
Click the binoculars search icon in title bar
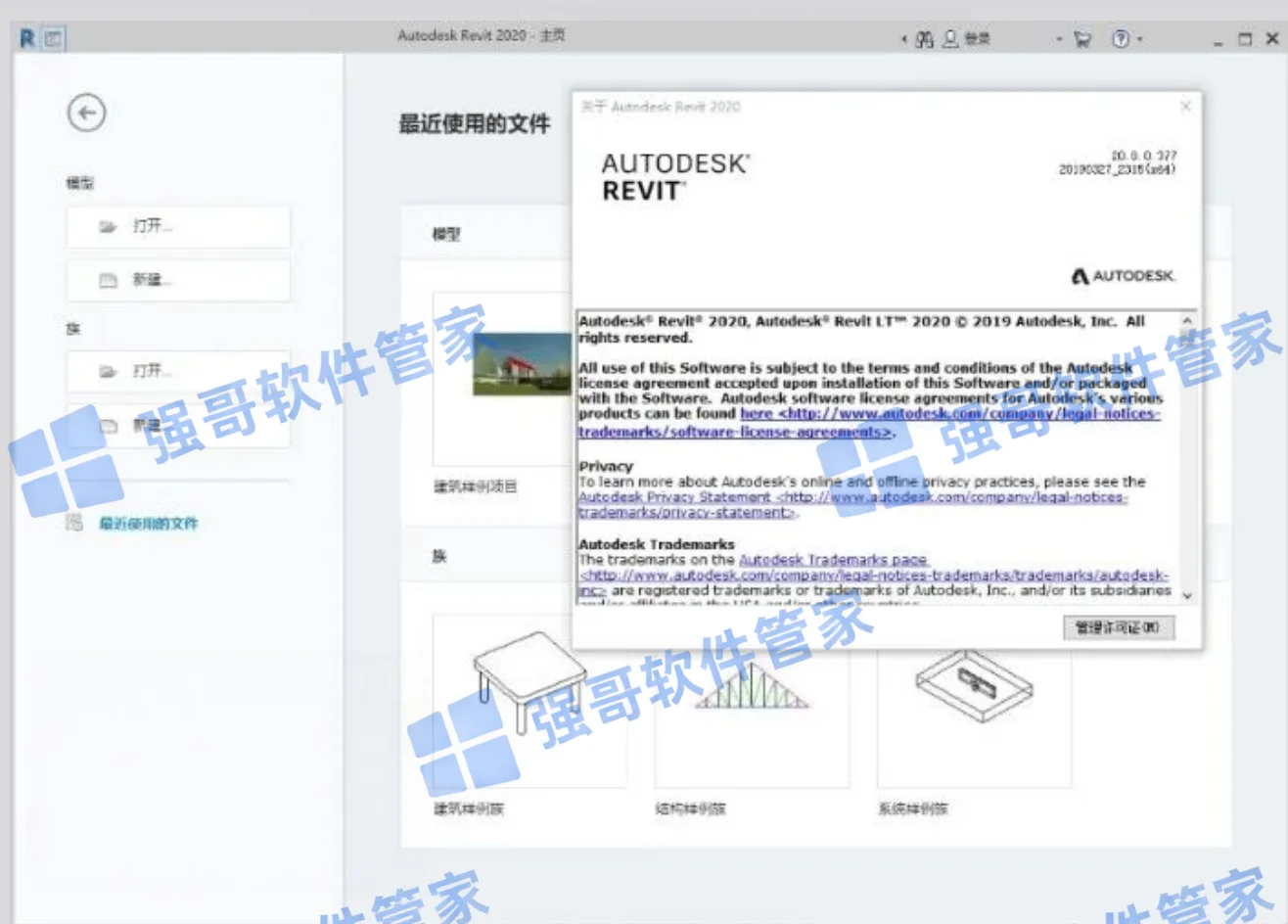click(x=924, y=39)
